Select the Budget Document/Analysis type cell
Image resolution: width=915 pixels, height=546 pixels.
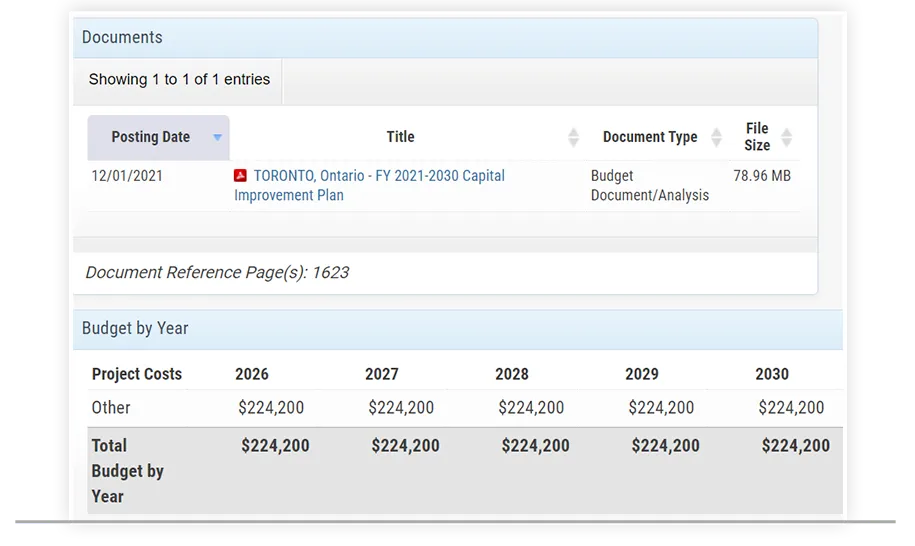coord(650,186)
